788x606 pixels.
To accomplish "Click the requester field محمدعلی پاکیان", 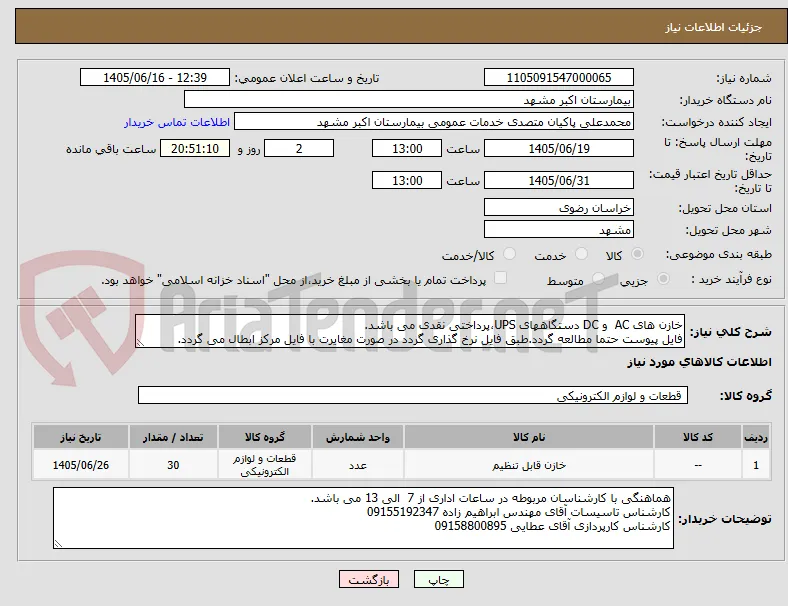I will click(x=434, y=122).
